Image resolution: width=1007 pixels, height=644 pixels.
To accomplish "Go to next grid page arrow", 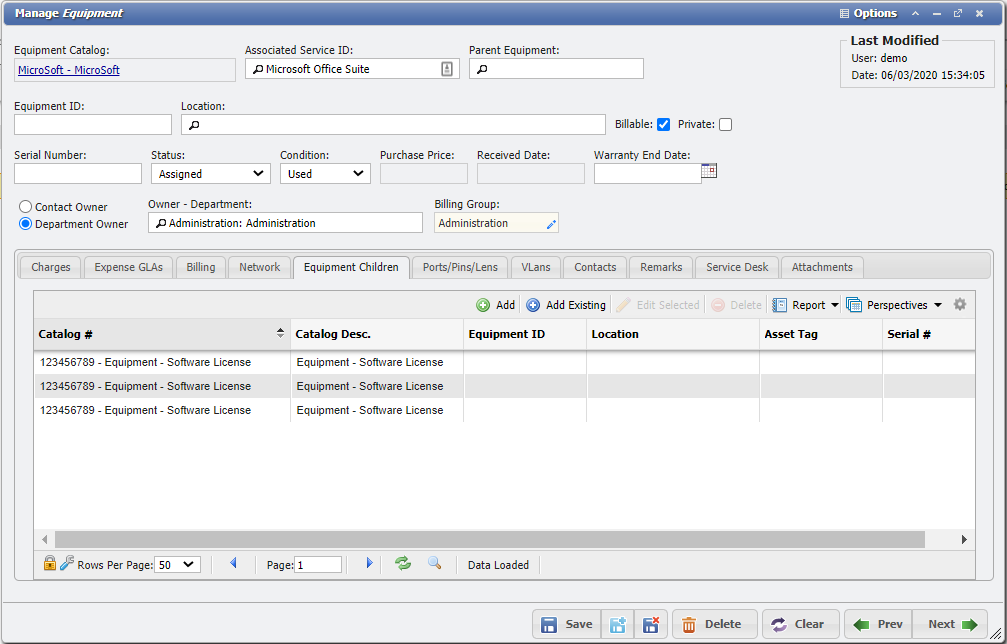I will coord(369,564).
